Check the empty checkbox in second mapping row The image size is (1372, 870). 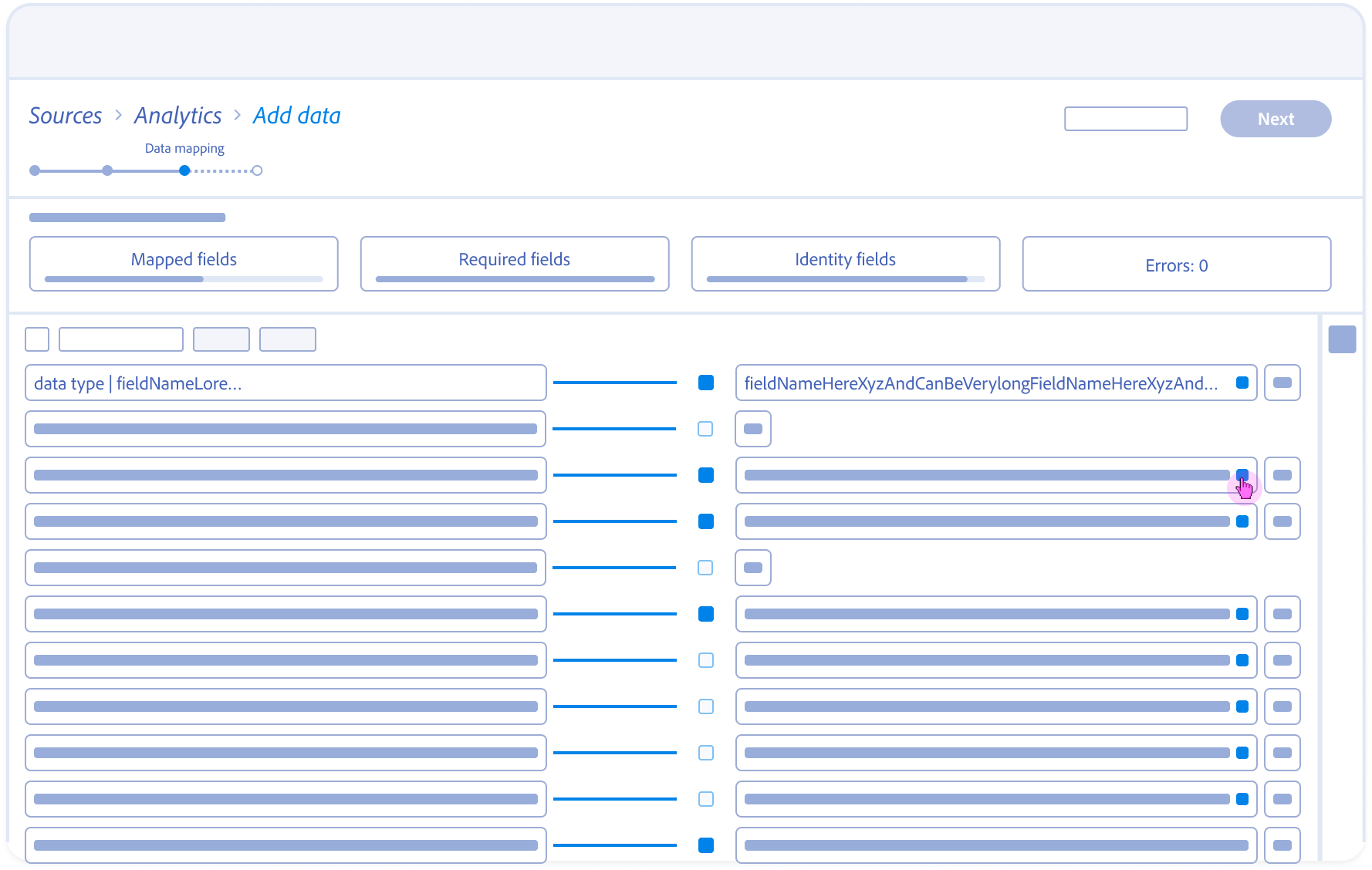click(705, 429)
